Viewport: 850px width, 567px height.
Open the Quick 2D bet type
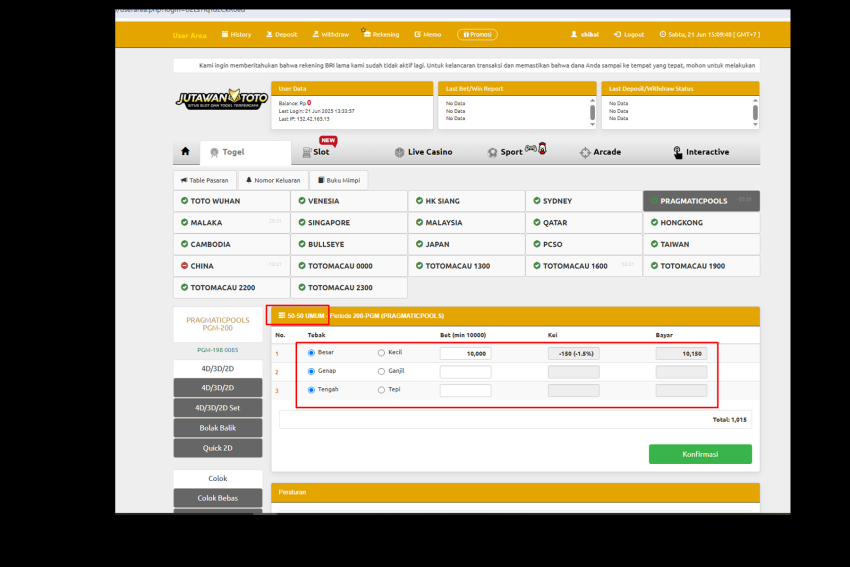point(218,448)
